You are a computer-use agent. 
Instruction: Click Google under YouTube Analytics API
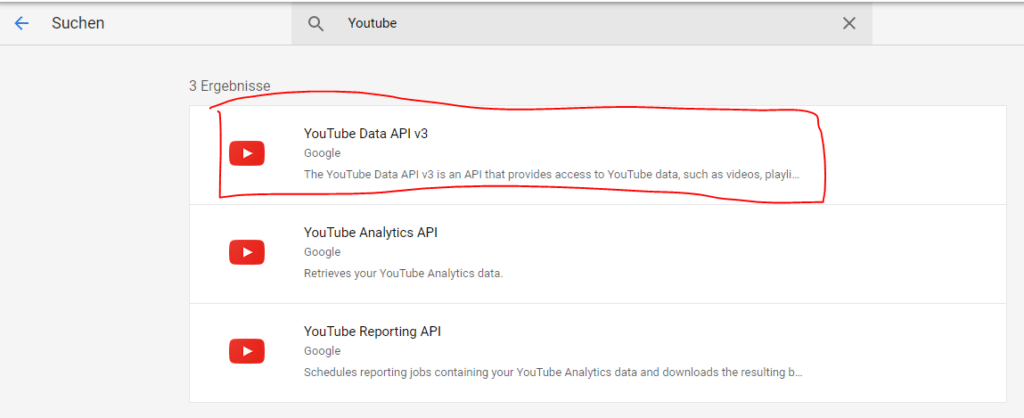coord(322,252)
